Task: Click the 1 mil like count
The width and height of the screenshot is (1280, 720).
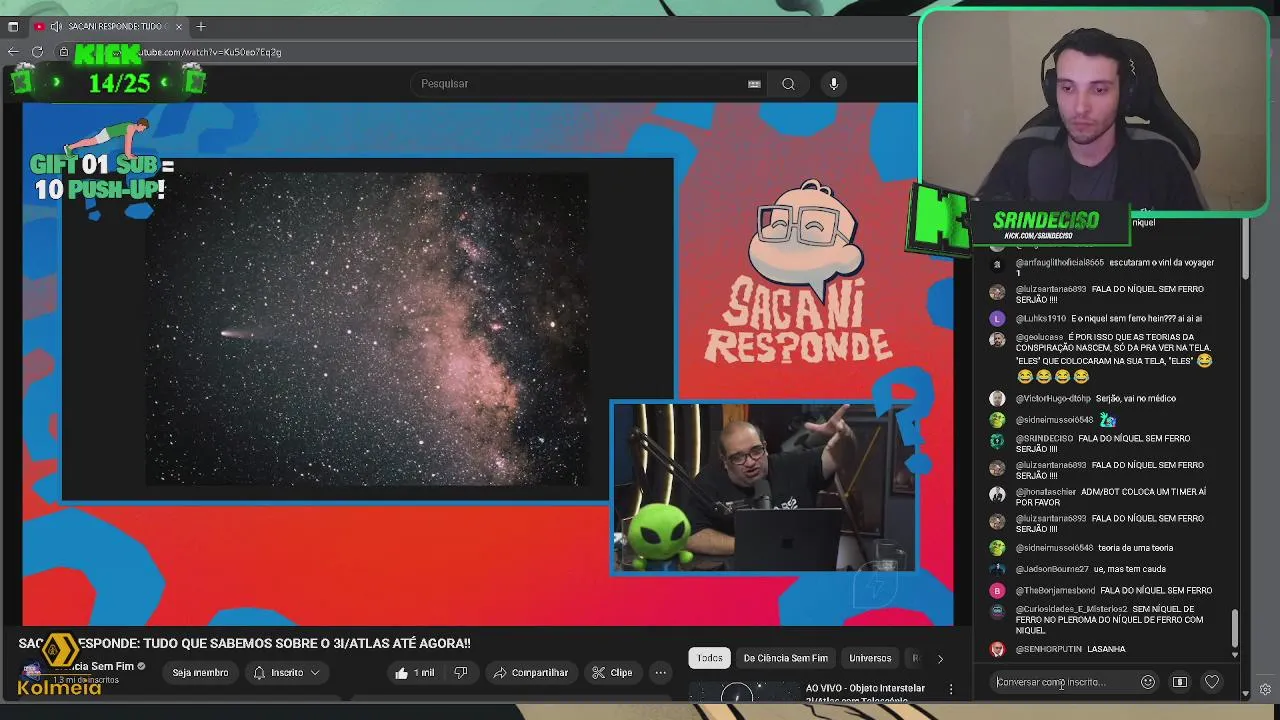Action: (x=426, y=673)
